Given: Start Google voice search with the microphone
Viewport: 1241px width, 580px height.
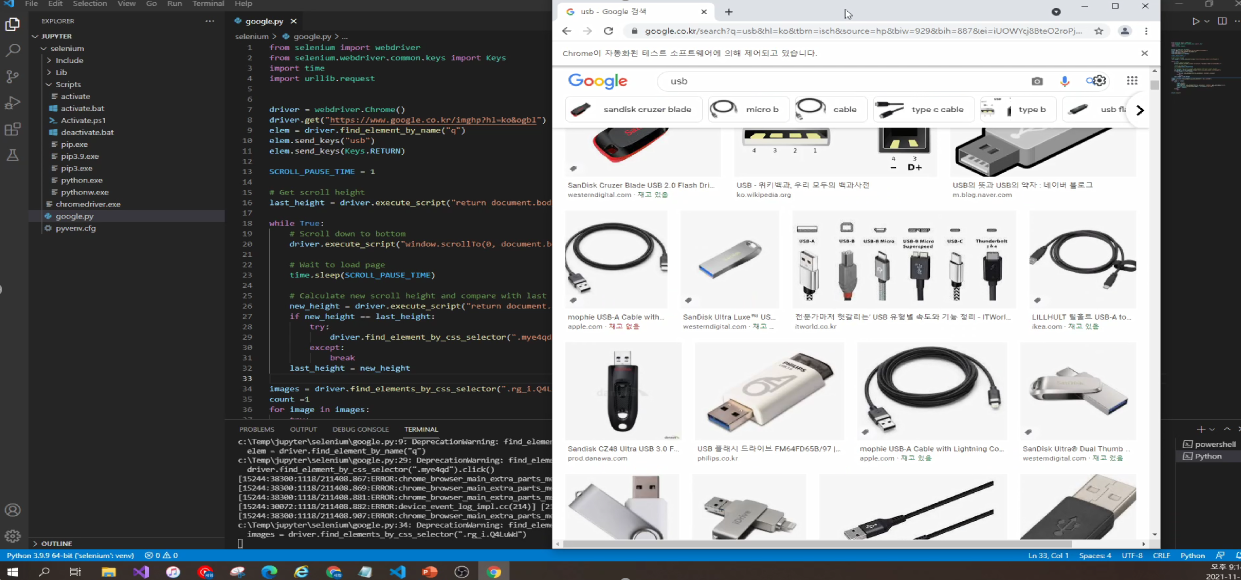Looking at the screenshot, I should (1064, 81).
